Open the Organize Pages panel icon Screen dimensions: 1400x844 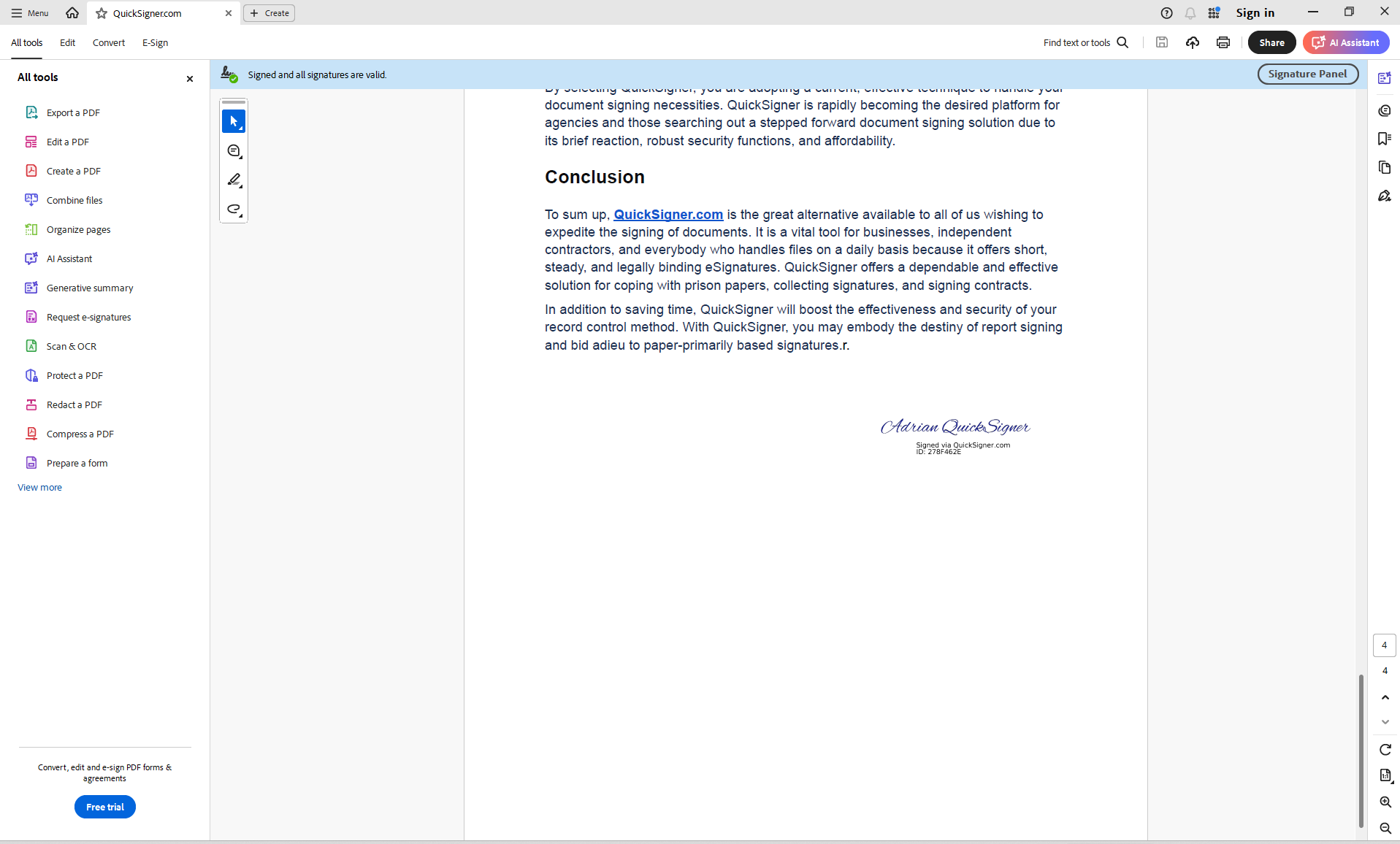(x=1384, y=167)
